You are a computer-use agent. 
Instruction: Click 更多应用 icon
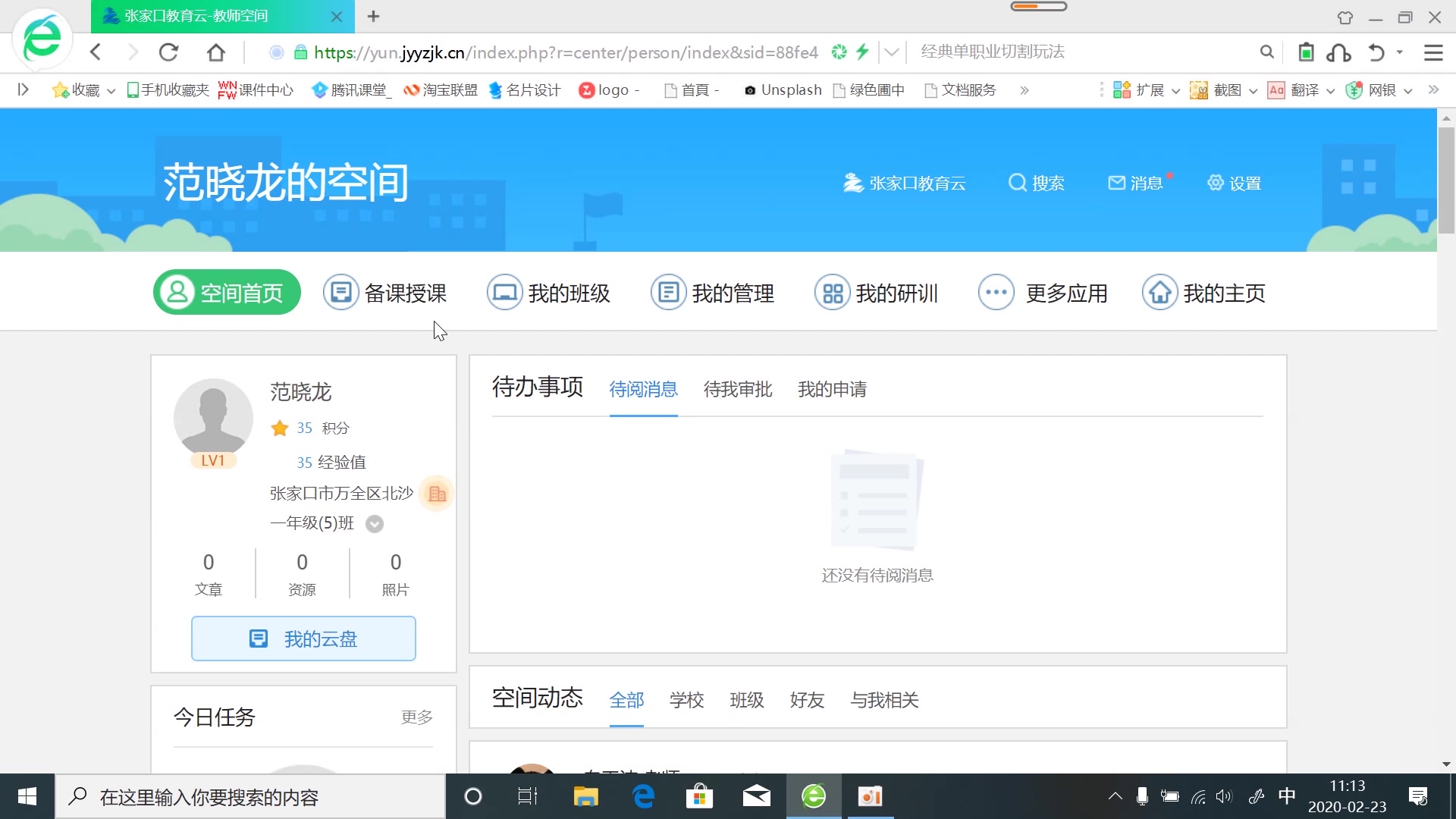[x=996, y=292]
